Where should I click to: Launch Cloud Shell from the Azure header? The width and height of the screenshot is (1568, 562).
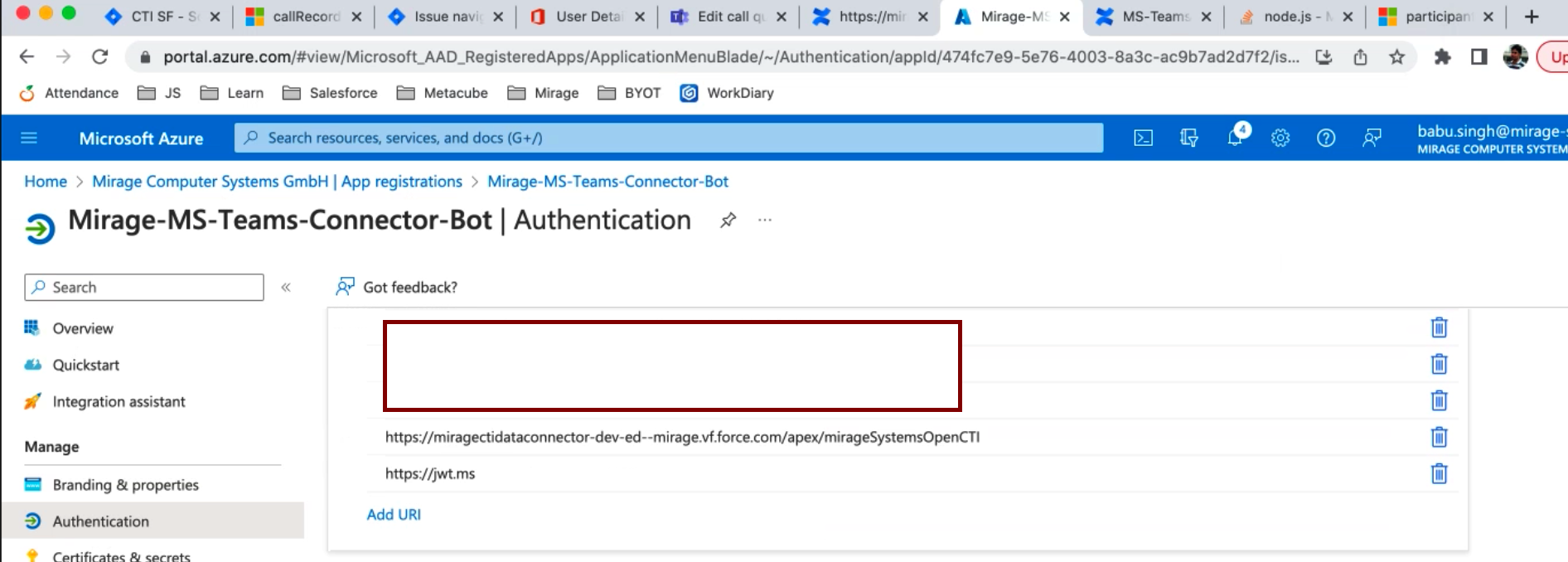(x=1143, y=138)
